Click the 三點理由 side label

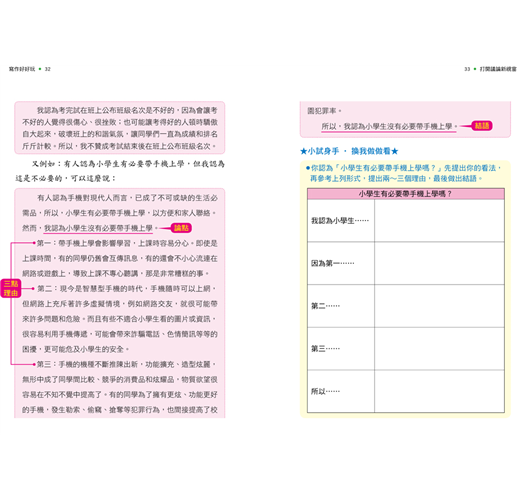pos(11,288)
